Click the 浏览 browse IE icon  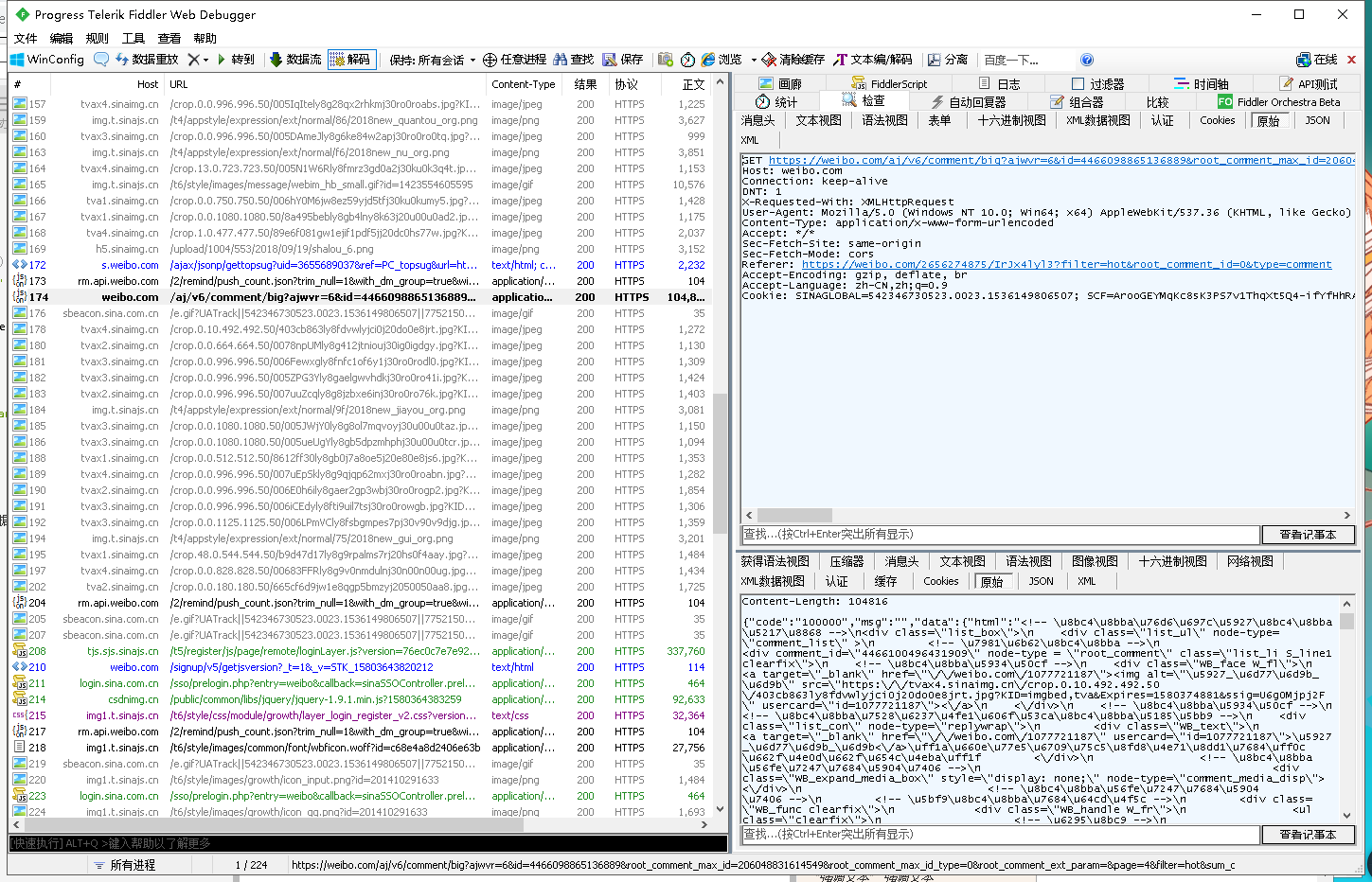[707, 60]
